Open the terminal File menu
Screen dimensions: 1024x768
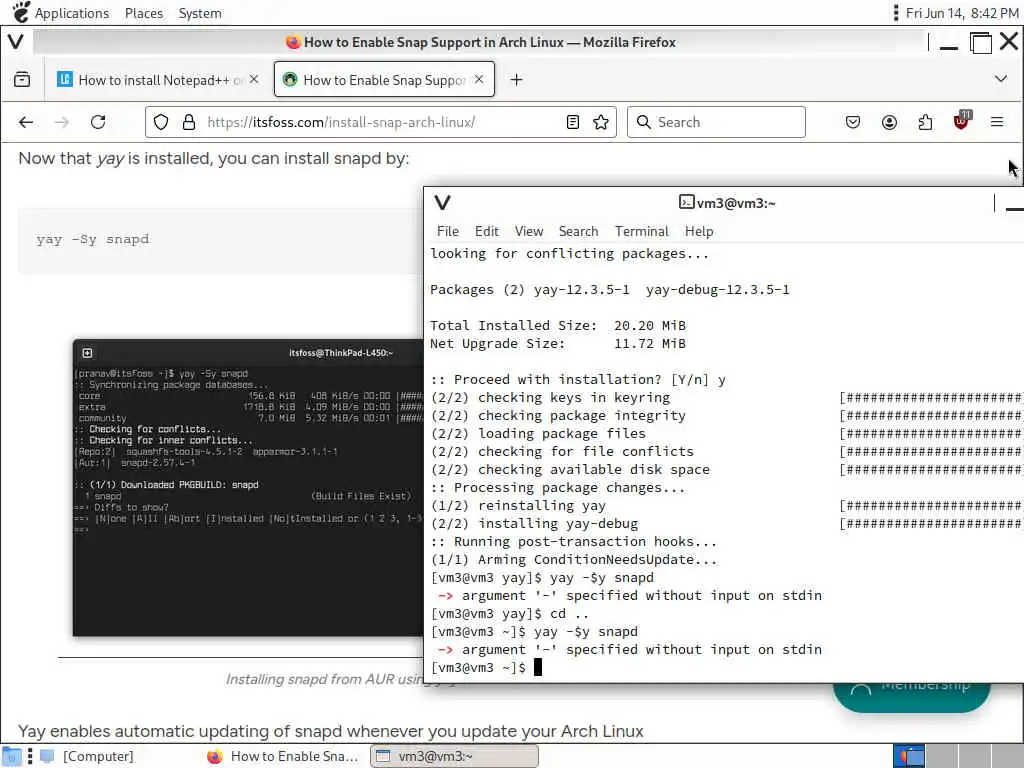coord(447,231)
